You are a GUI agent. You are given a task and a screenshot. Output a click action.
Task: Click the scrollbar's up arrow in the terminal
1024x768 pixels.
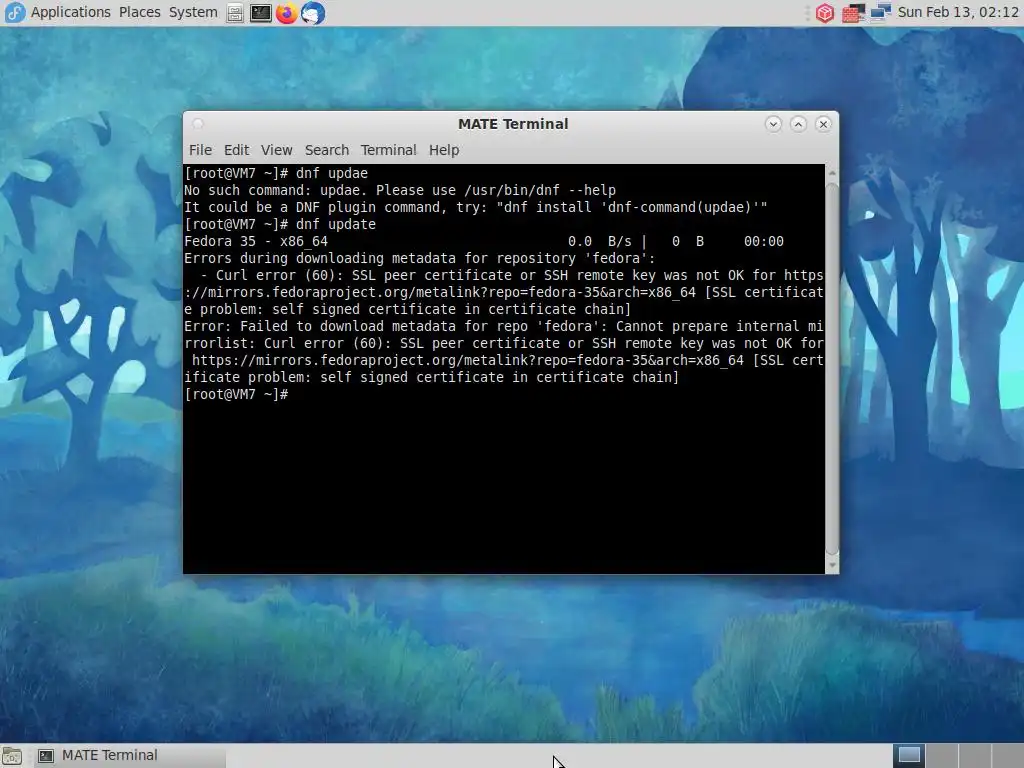click(x=832, y=173)
